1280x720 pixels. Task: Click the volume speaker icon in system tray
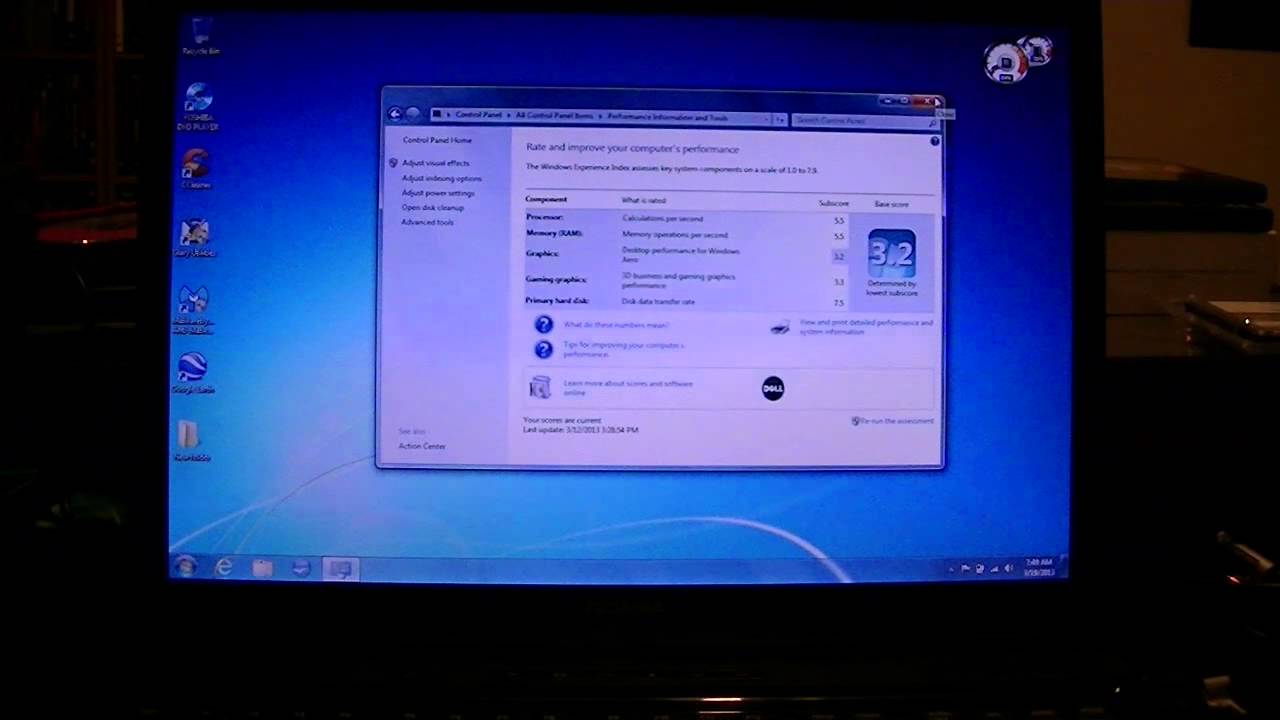click(x=1008, y=569)
